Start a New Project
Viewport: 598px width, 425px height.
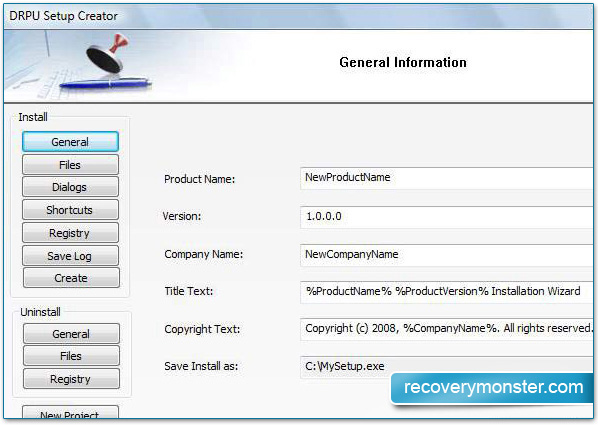tap(70, 412)
